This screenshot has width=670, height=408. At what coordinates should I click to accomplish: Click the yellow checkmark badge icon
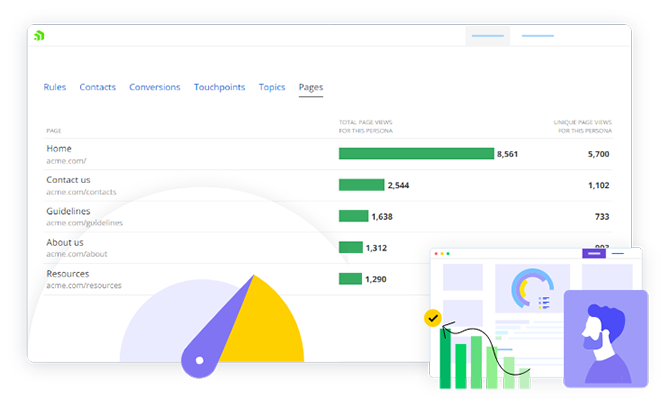(x=432, y=318)
